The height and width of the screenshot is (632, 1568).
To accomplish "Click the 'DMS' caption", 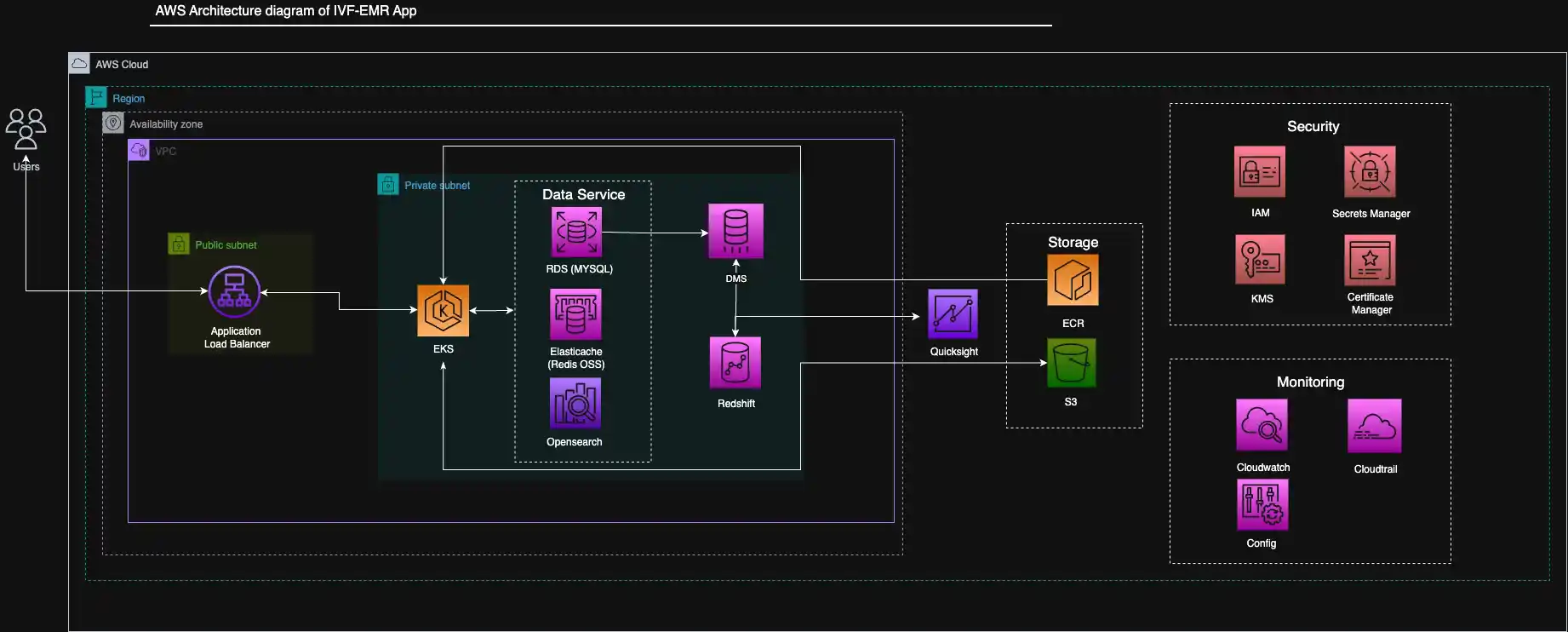I will click(735, 279).
